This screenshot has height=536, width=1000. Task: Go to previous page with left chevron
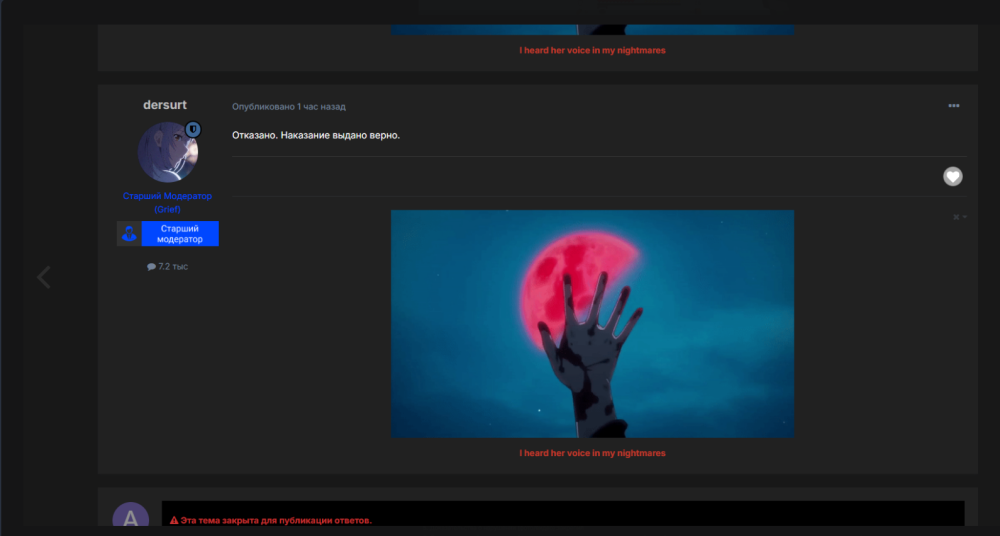[x=43, y=277]
